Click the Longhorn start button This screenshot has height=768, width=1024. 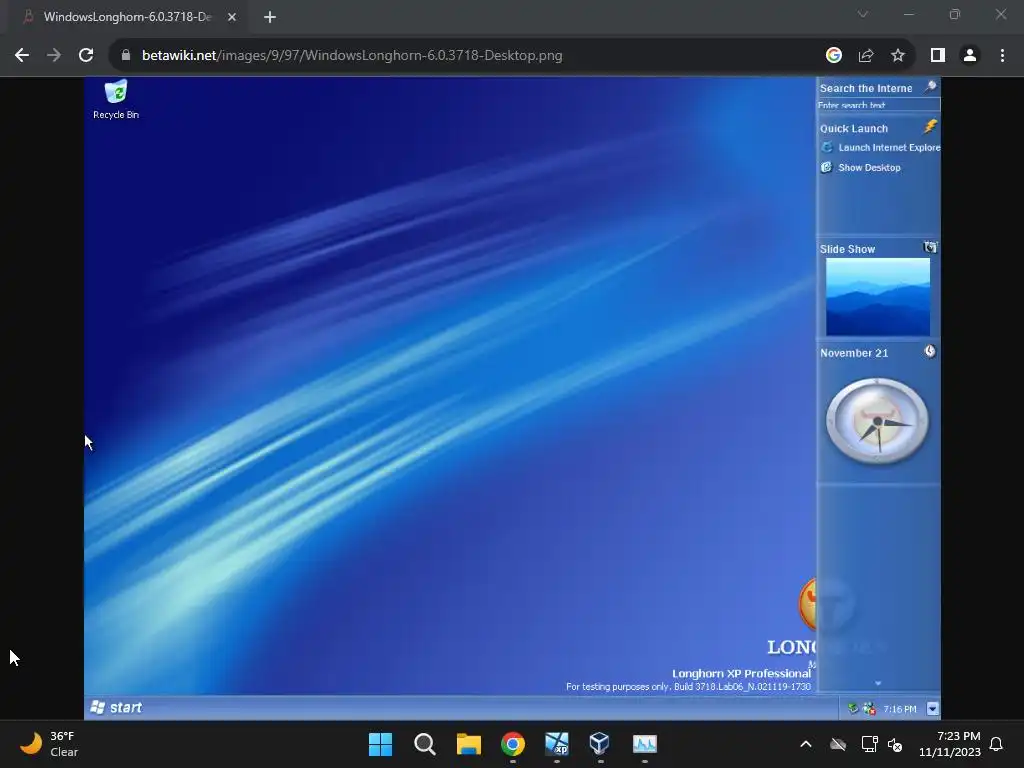(x=116, y=707)
